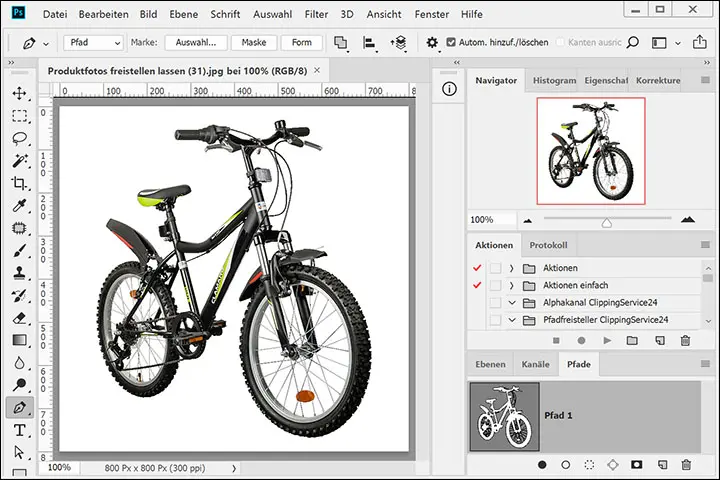Select the Lasso tool

click(19, 138)
